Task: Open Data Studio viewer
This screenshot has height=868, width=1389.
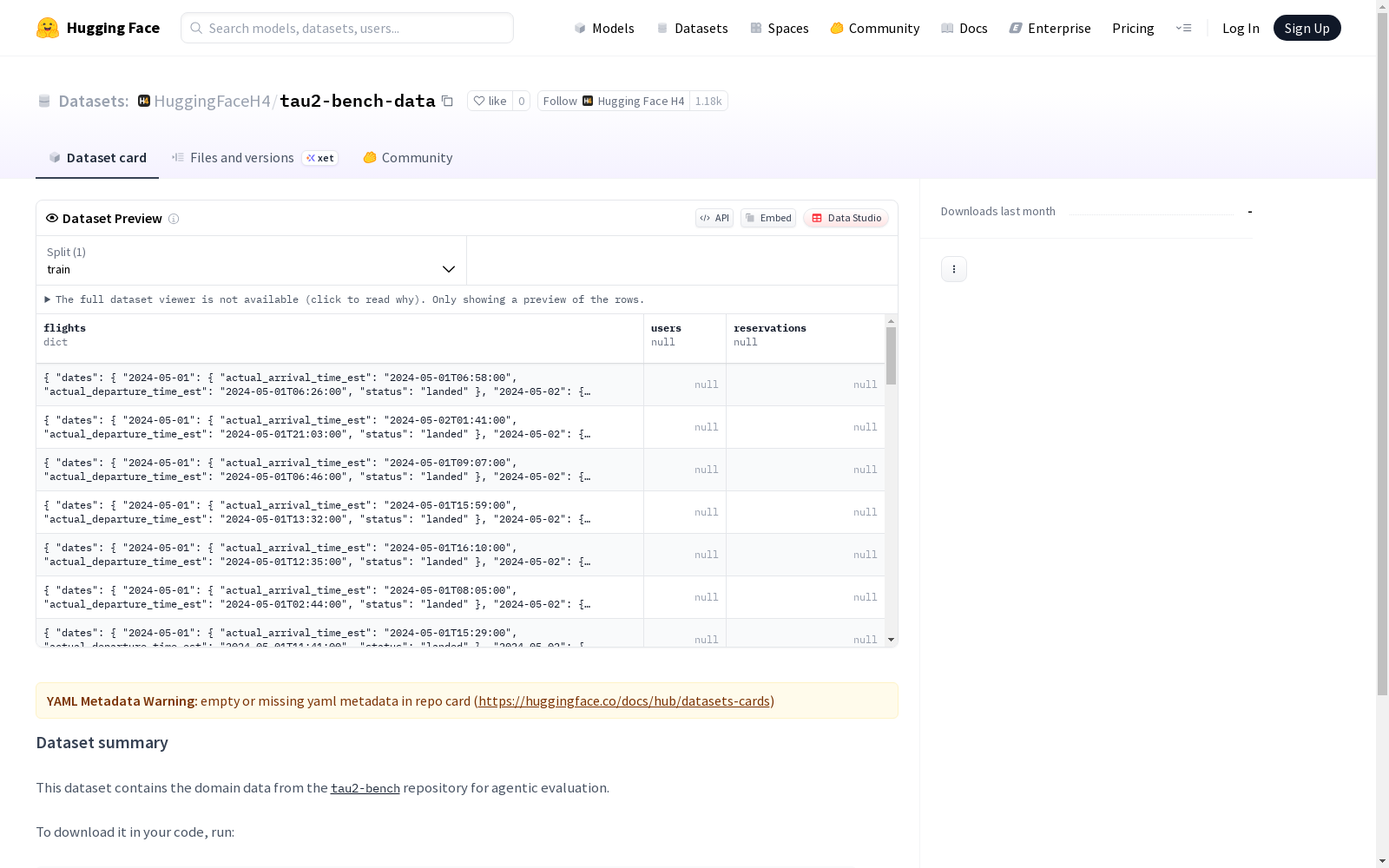Action: (x=846, y=218)
